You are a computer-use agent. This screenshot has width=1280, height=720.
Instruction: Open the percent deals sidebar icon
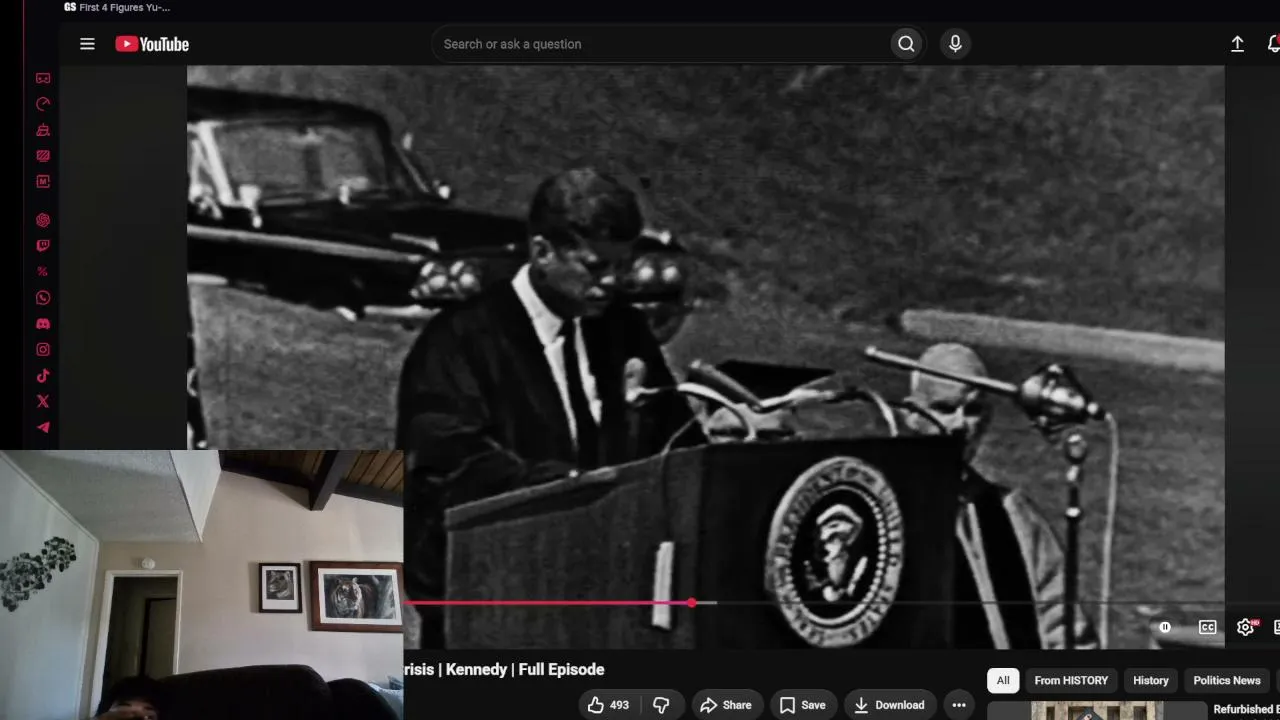tap(43, 272)
